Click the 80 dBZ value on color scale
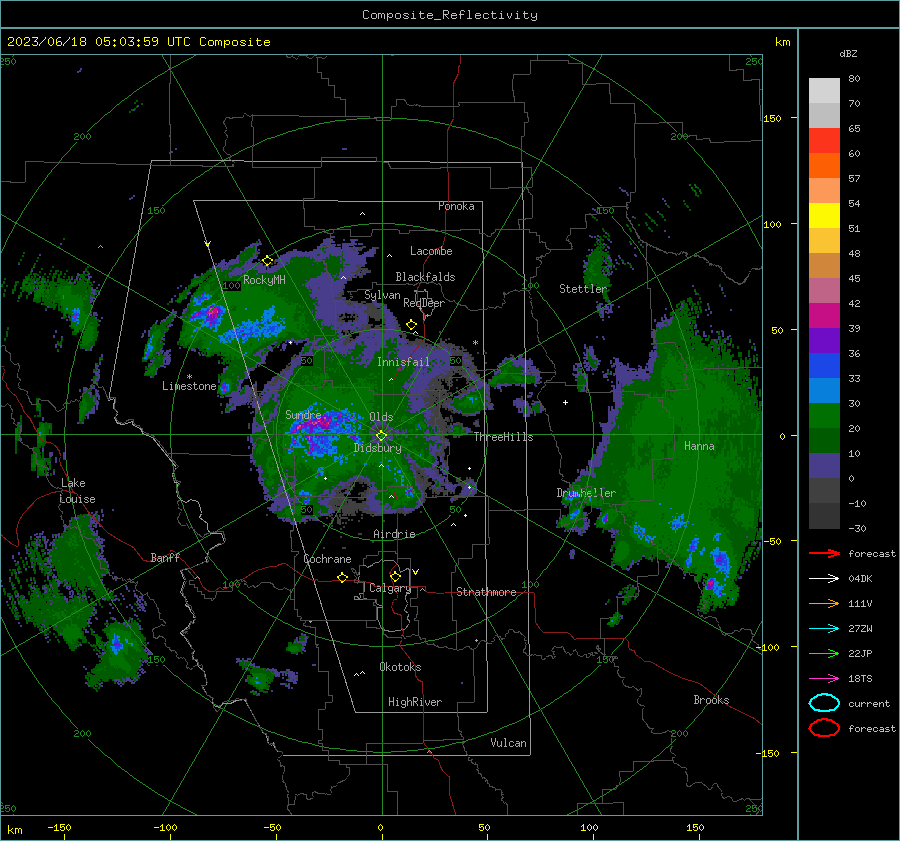The width and height of the screenshot is (900, 841). [854, 79]
